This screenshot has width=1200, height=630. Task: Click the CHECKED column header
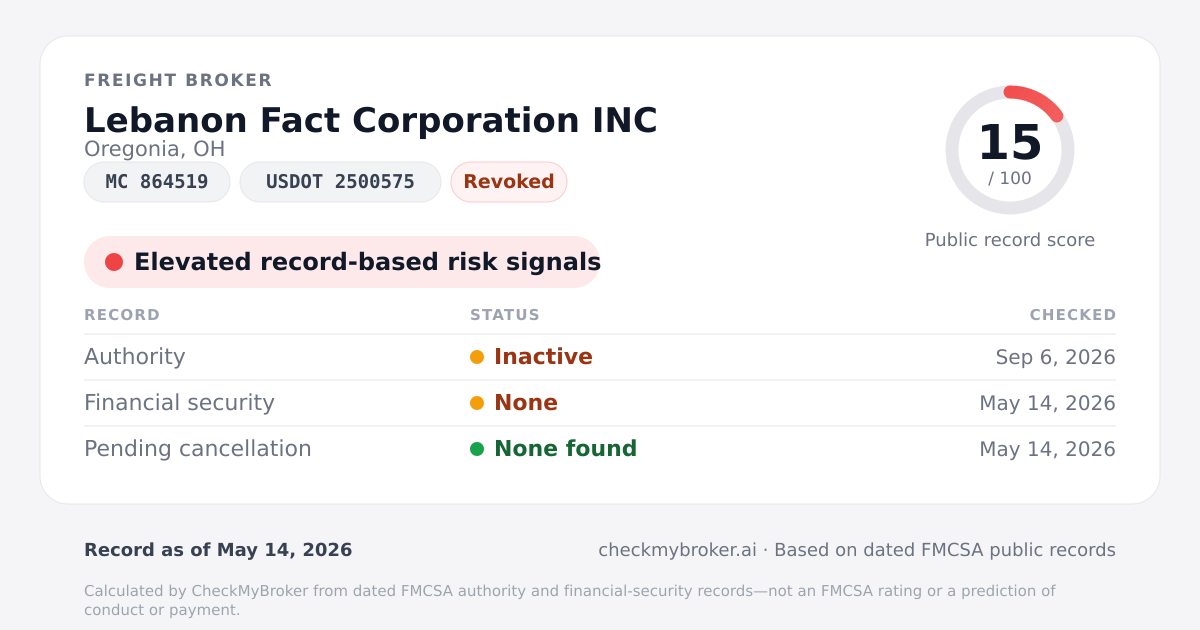[1073, 315]
